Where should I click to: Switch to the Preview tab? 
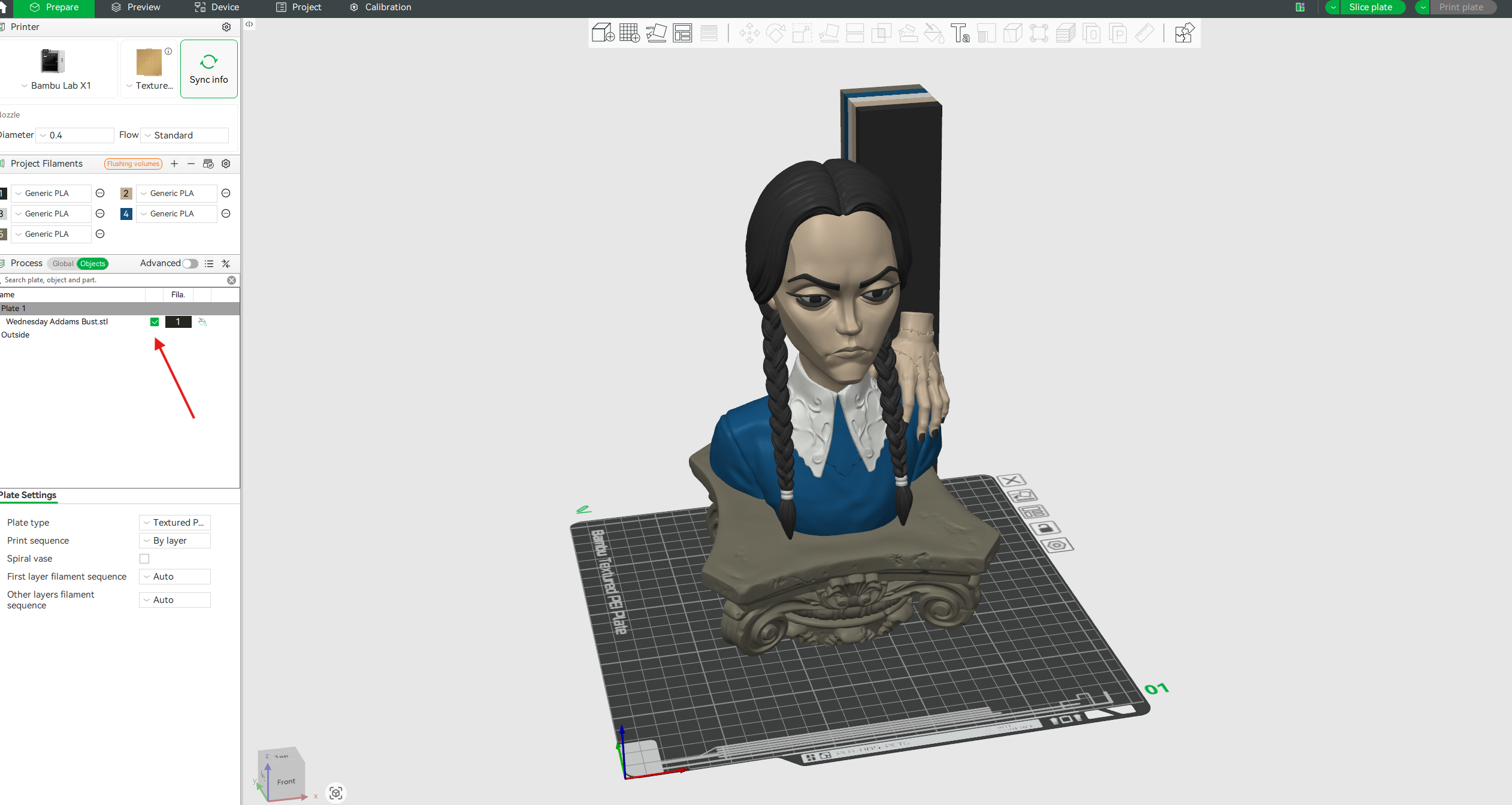tap(136, 7)
